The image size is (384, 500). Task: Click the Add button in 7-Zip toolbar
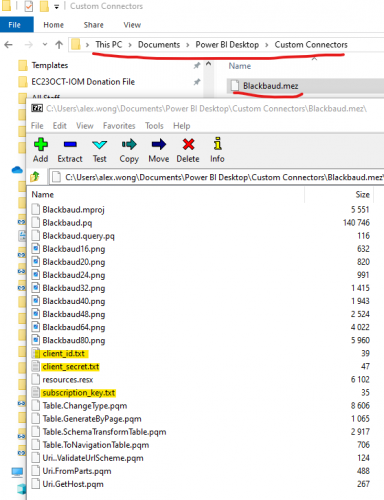tap(41, 150)
